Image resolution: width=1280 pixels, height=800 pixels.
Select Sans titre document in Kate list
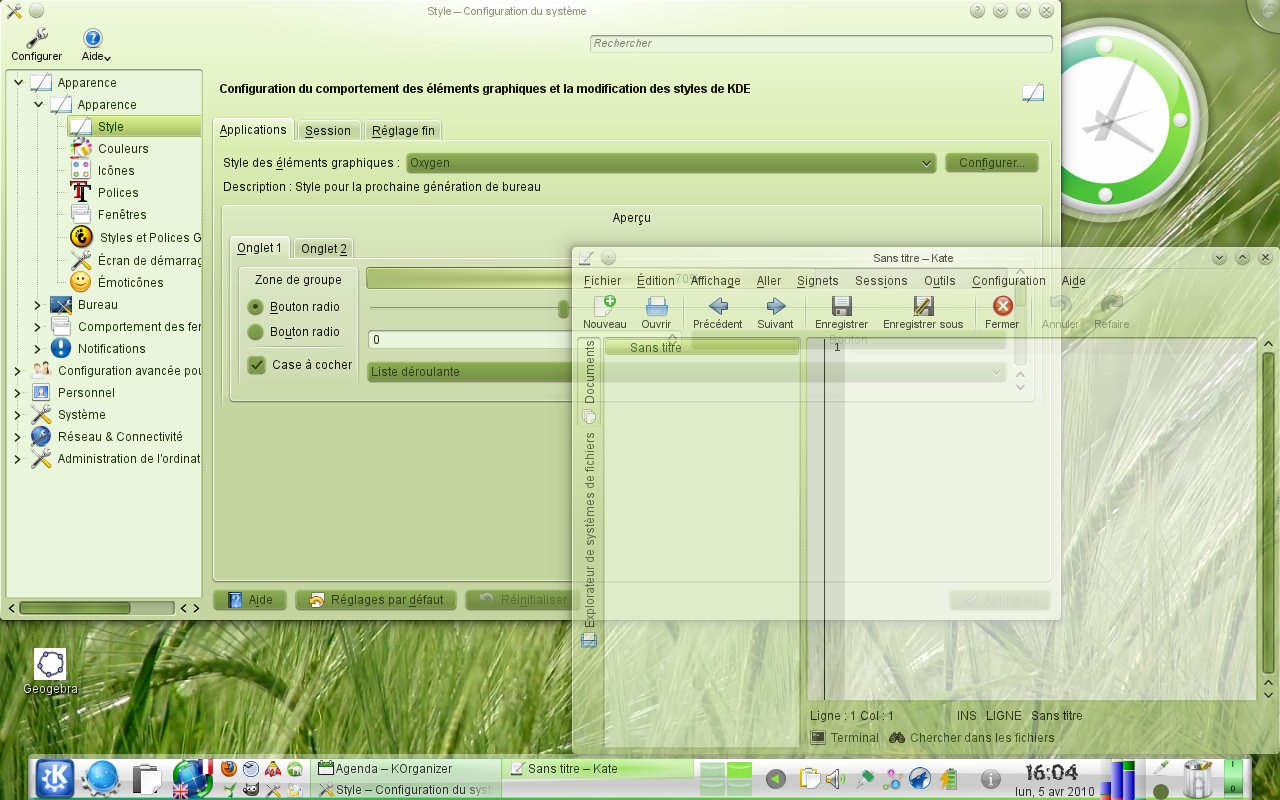pyautogui.click(x=702, y=348)
